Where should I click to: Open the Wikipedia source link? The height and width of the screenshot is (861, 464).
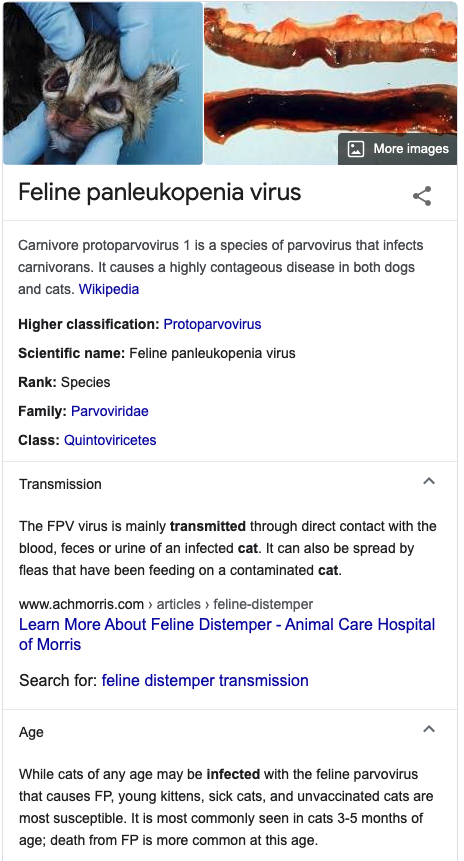109,289
